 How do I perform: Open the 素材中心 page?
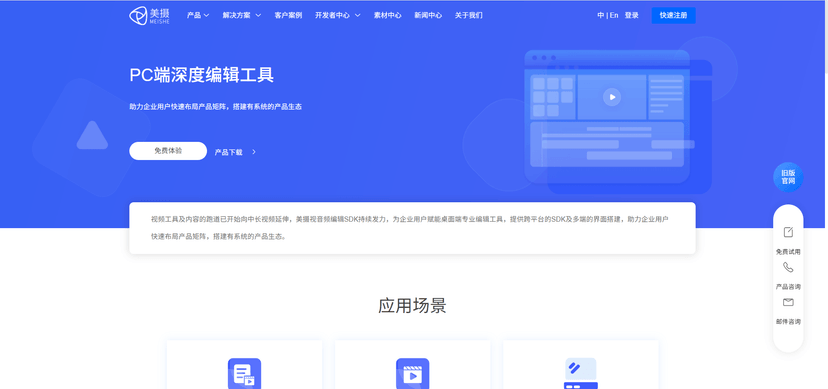pos(388,15)
